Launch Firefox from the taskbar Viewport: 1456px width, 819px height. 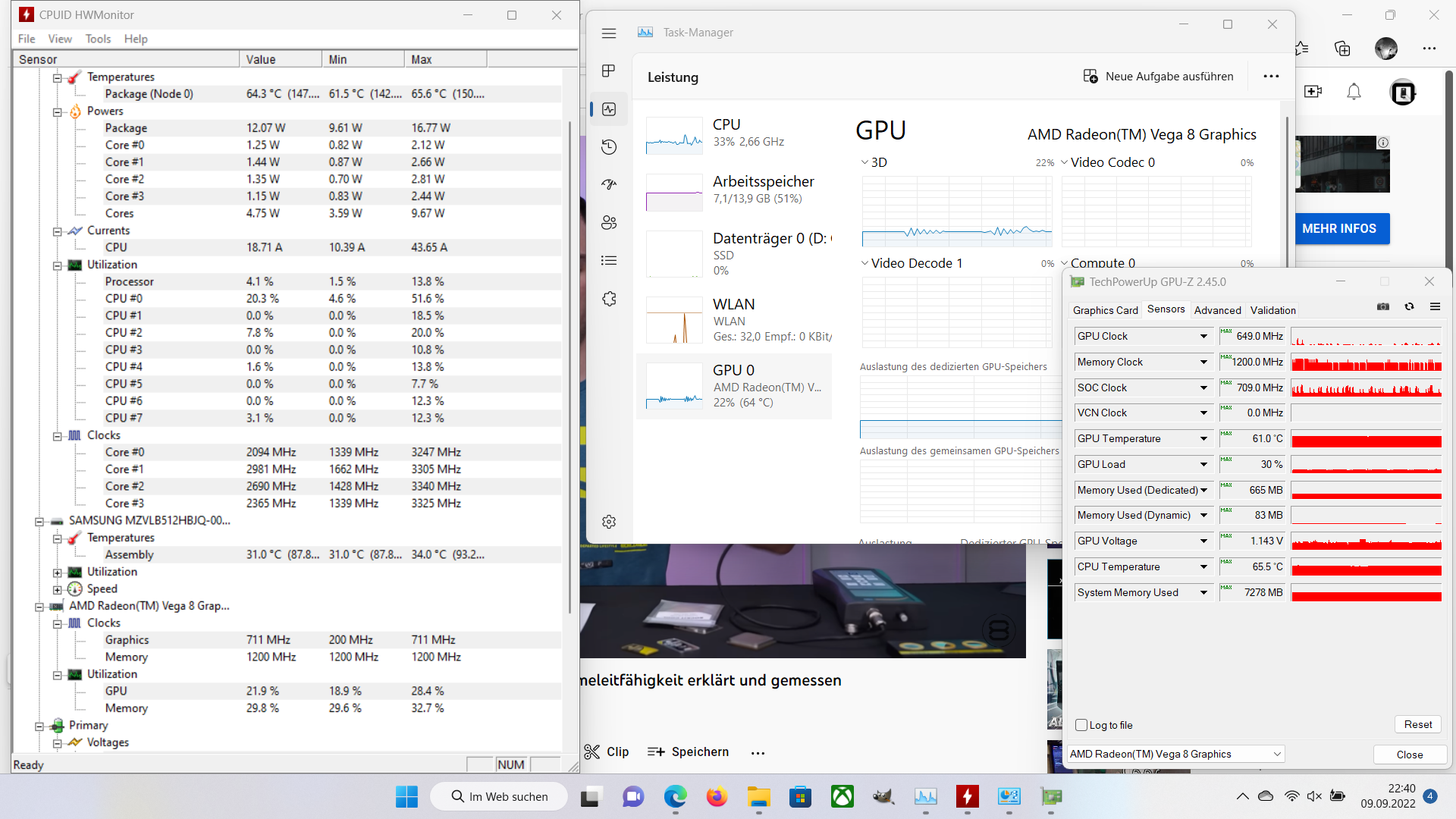717,797
